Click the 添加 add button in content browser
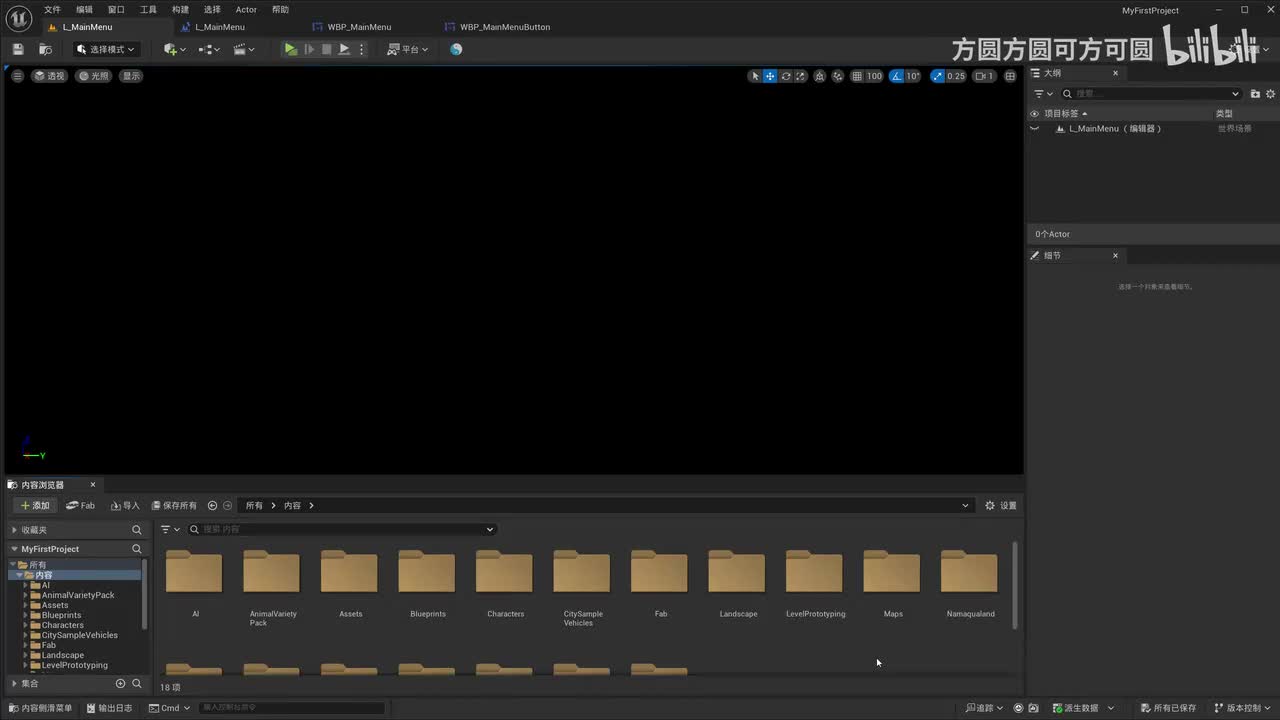Image resolution: width=1280 pixels, height=720 pixels. [35, 506]
